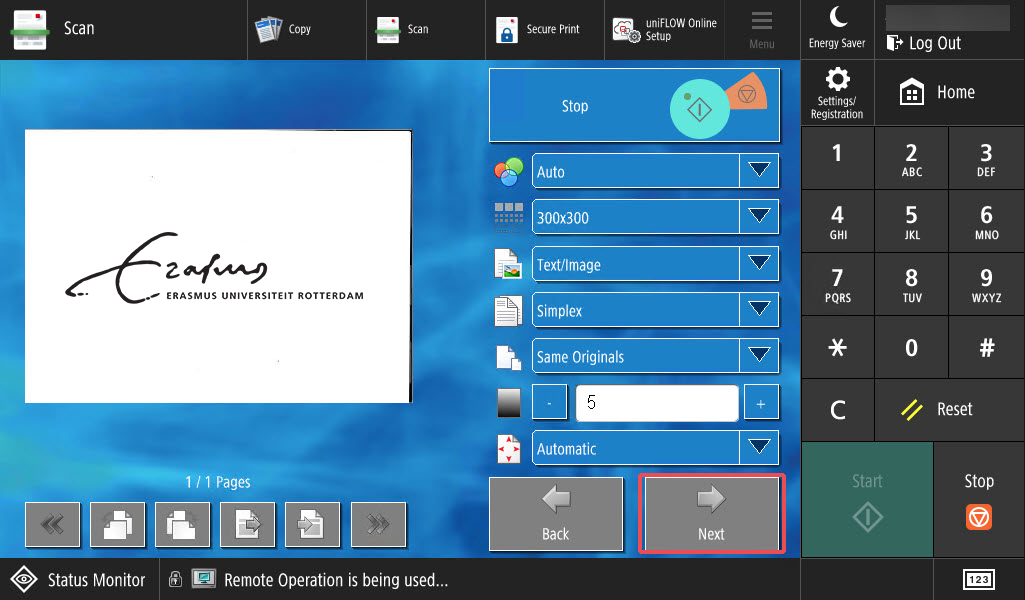Open the 300x300 resolution dropdown
The height and width of the screenshot is (600, 1025).
pos(656,217)
